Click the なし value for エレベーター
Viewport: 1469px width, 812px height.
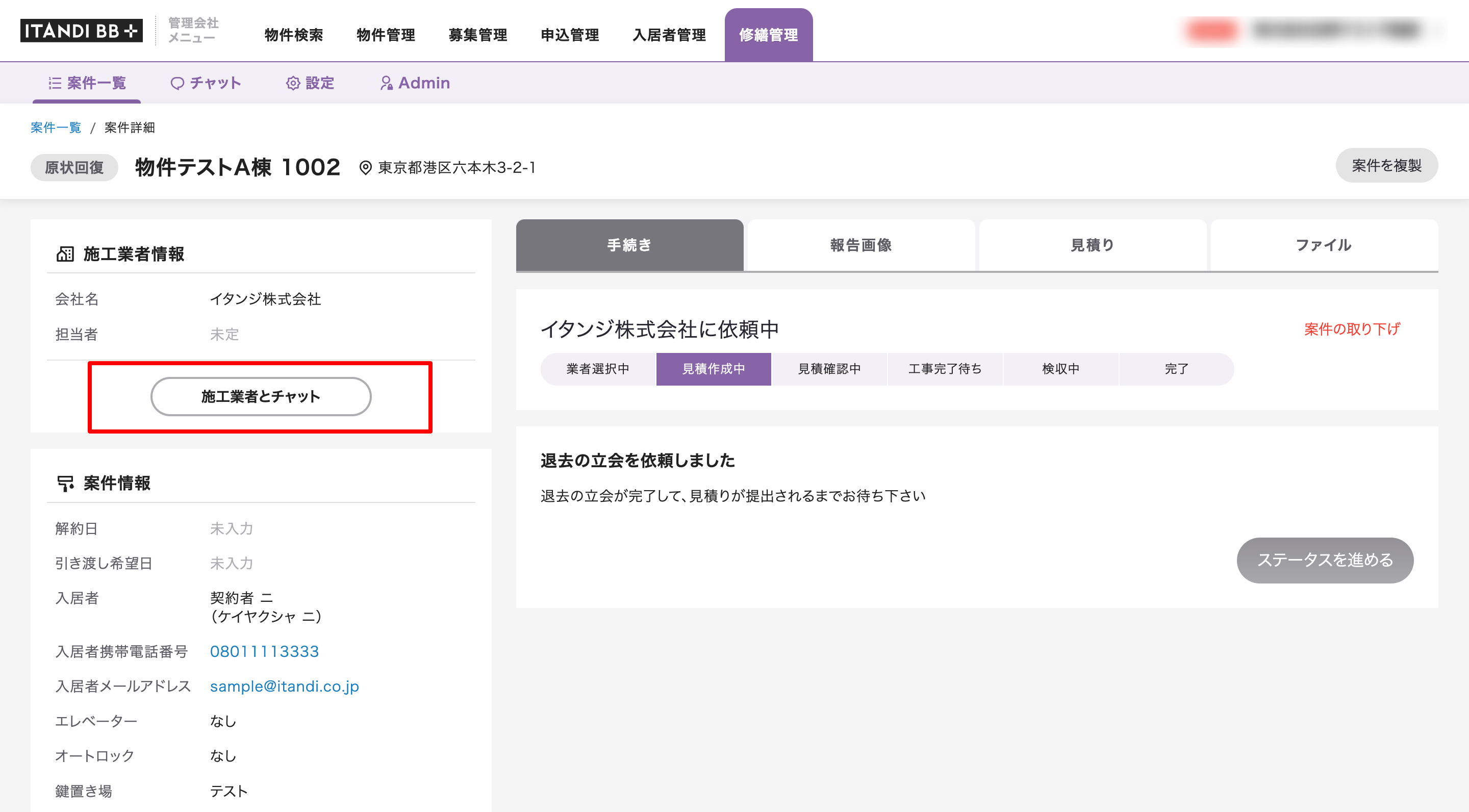click(223, 721)
